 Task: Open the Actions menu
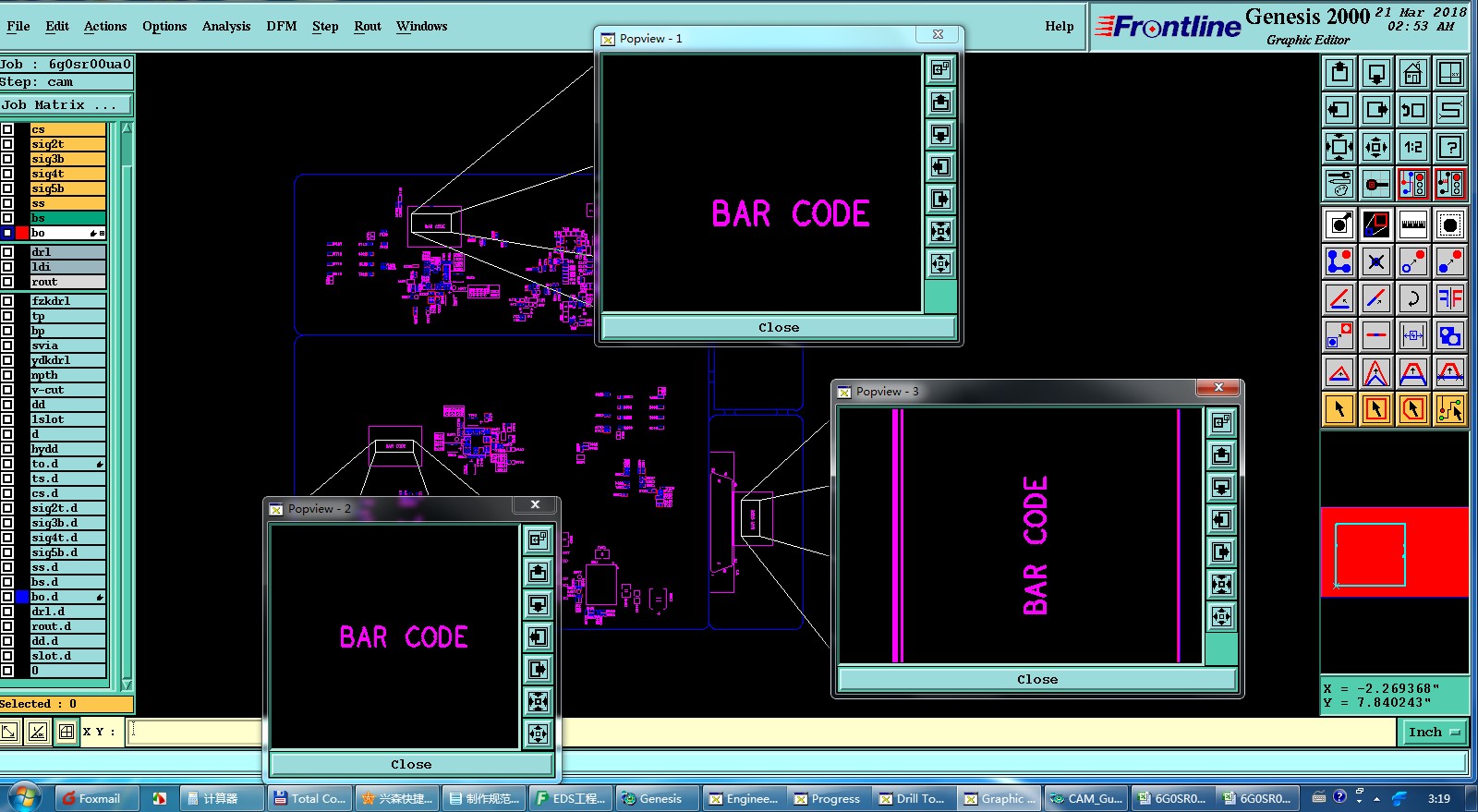click(105, 26)
